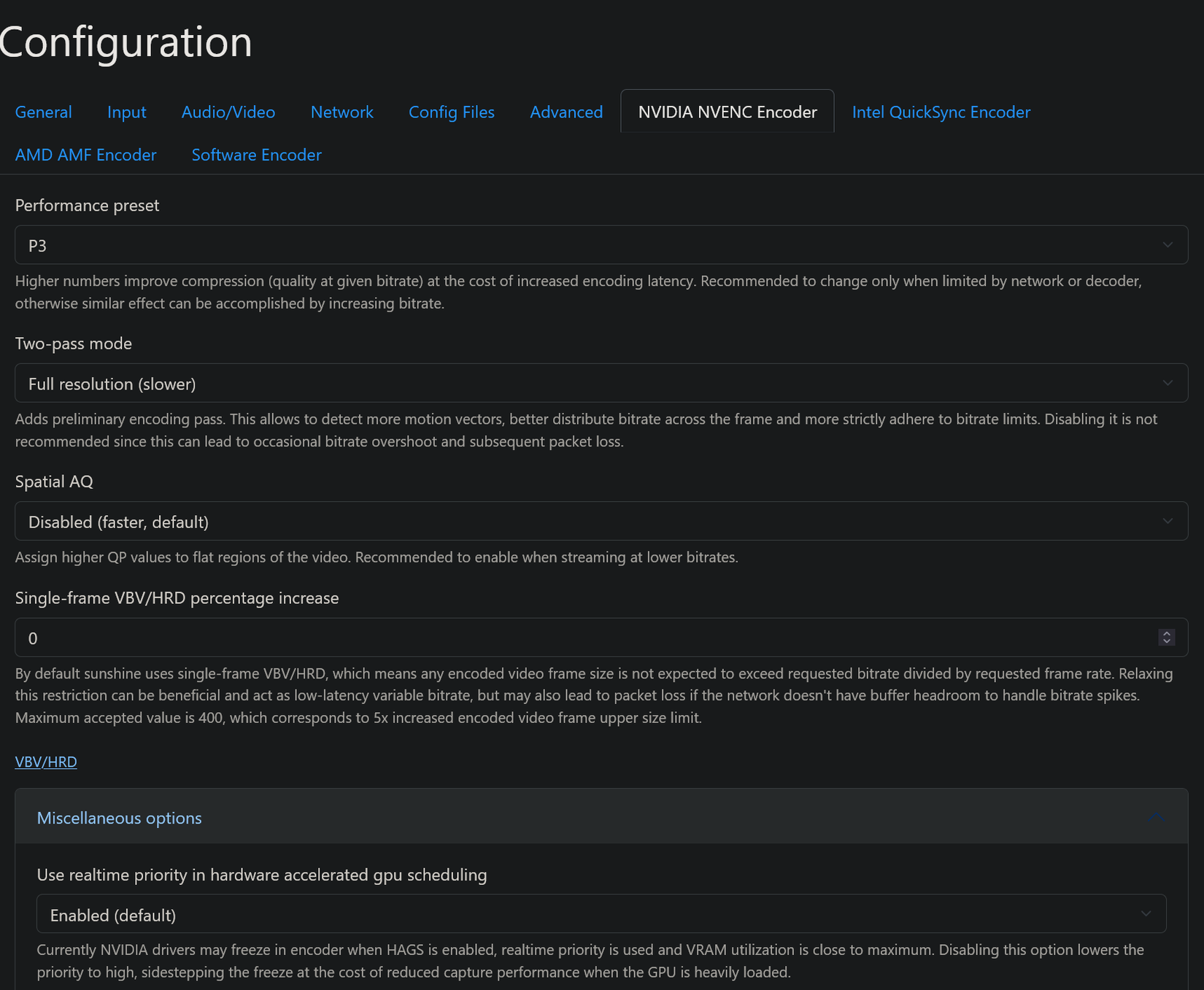Open the Software Encoder tab
Screen dimensions: 1204x990
(x=256, y=155)
